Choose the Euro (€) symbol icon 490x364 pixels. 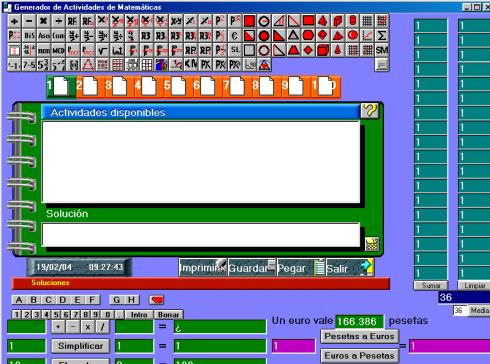tap(235, 36)
